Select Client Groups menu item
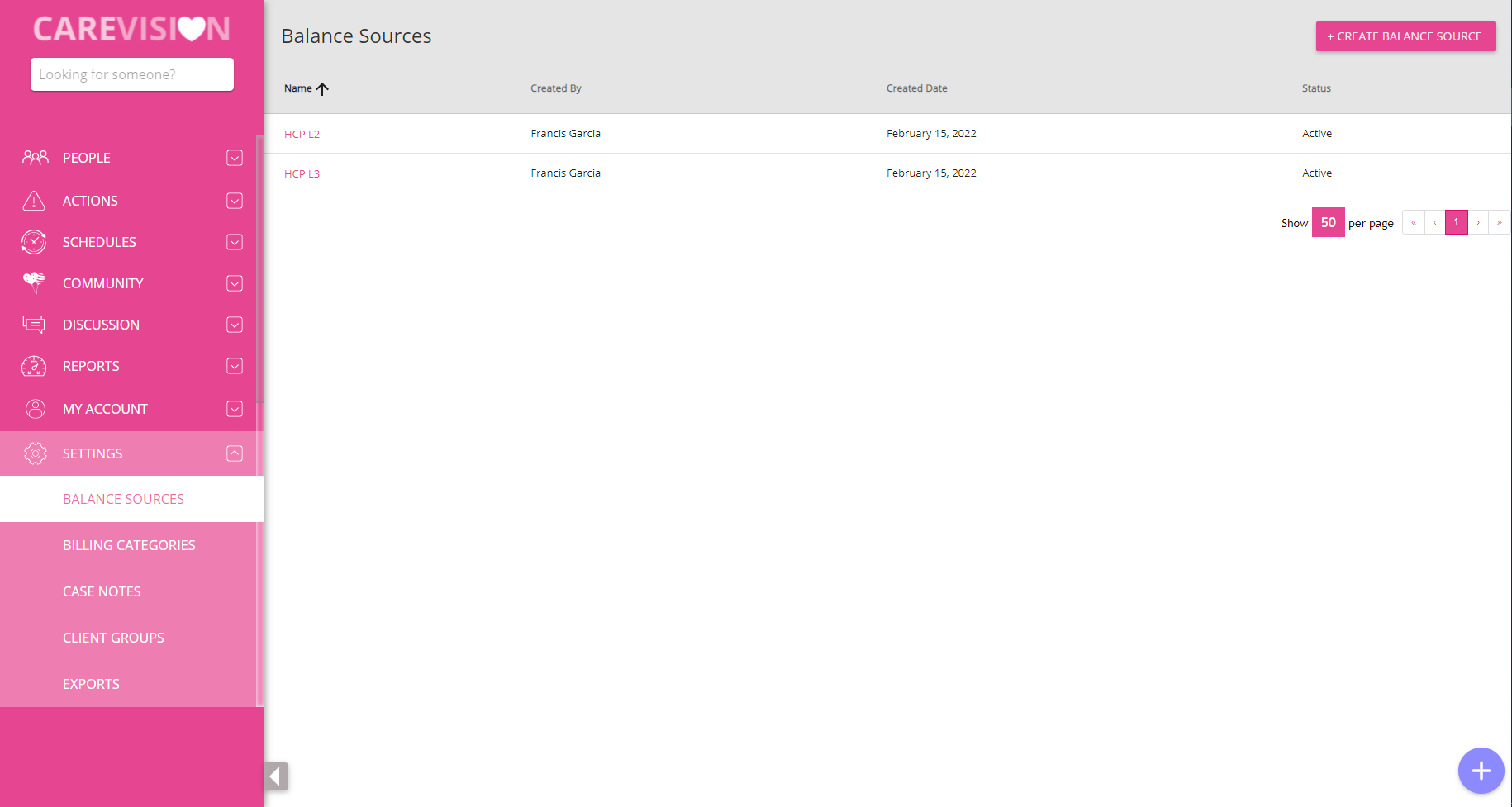 pos(113,638)
